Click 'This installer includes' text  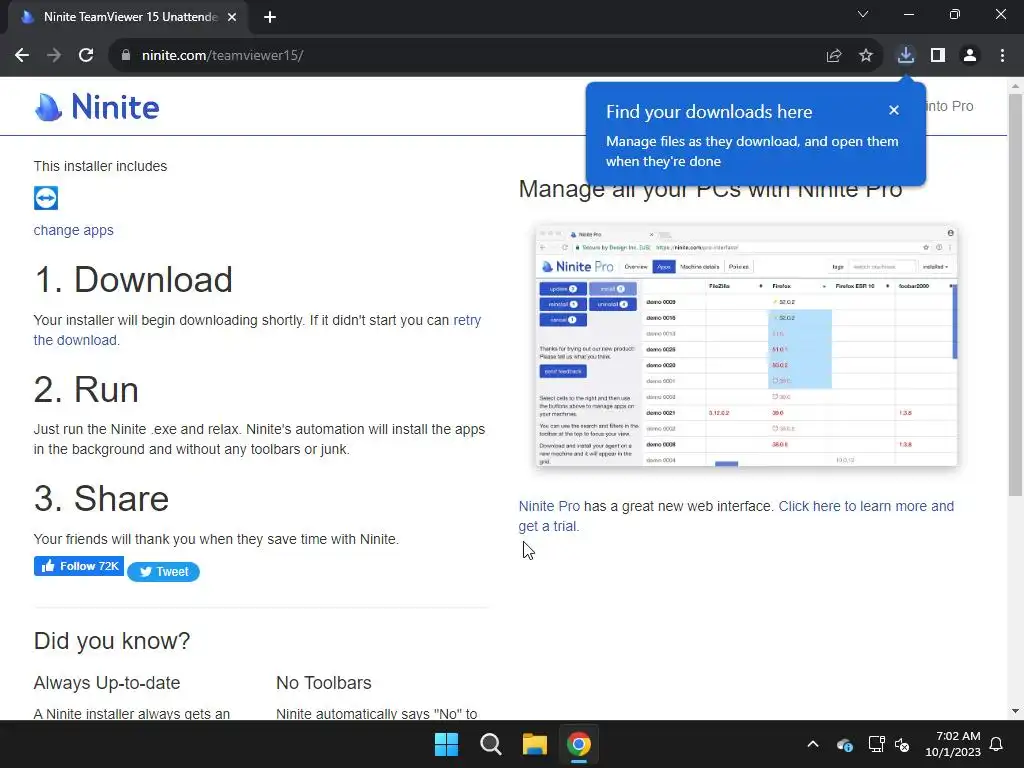coord(100,166)
